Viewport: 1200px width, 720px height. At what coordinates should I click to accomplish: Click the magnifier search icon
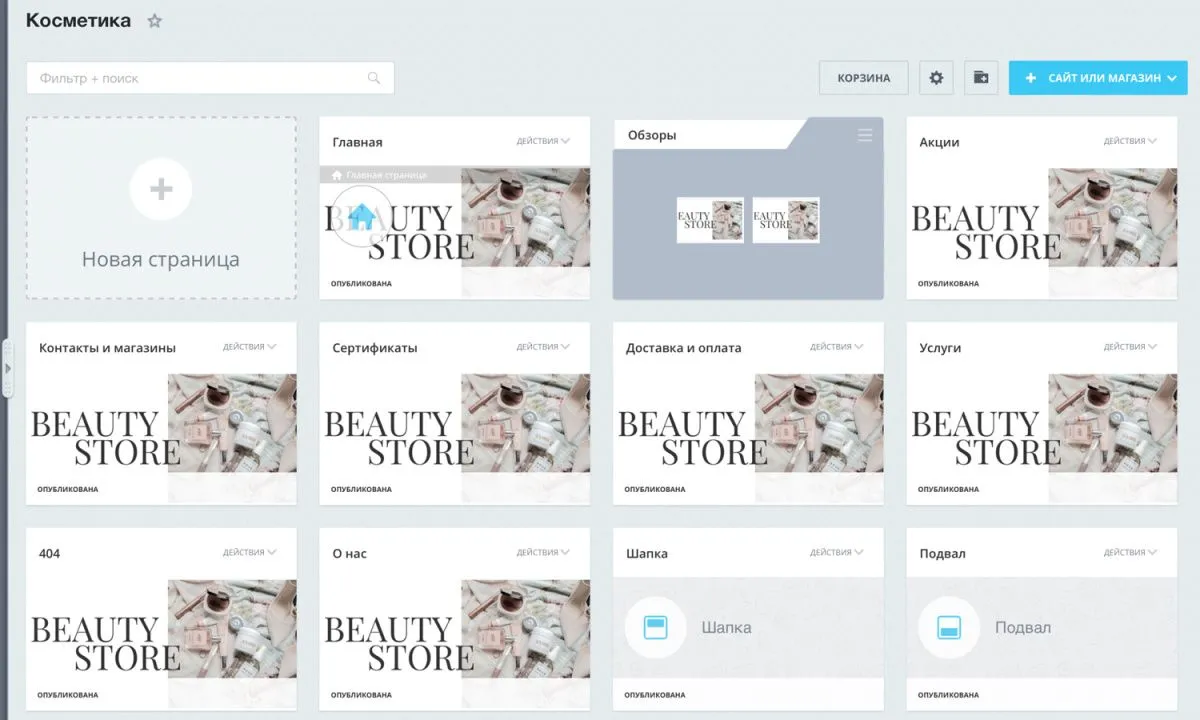[374, 78]
